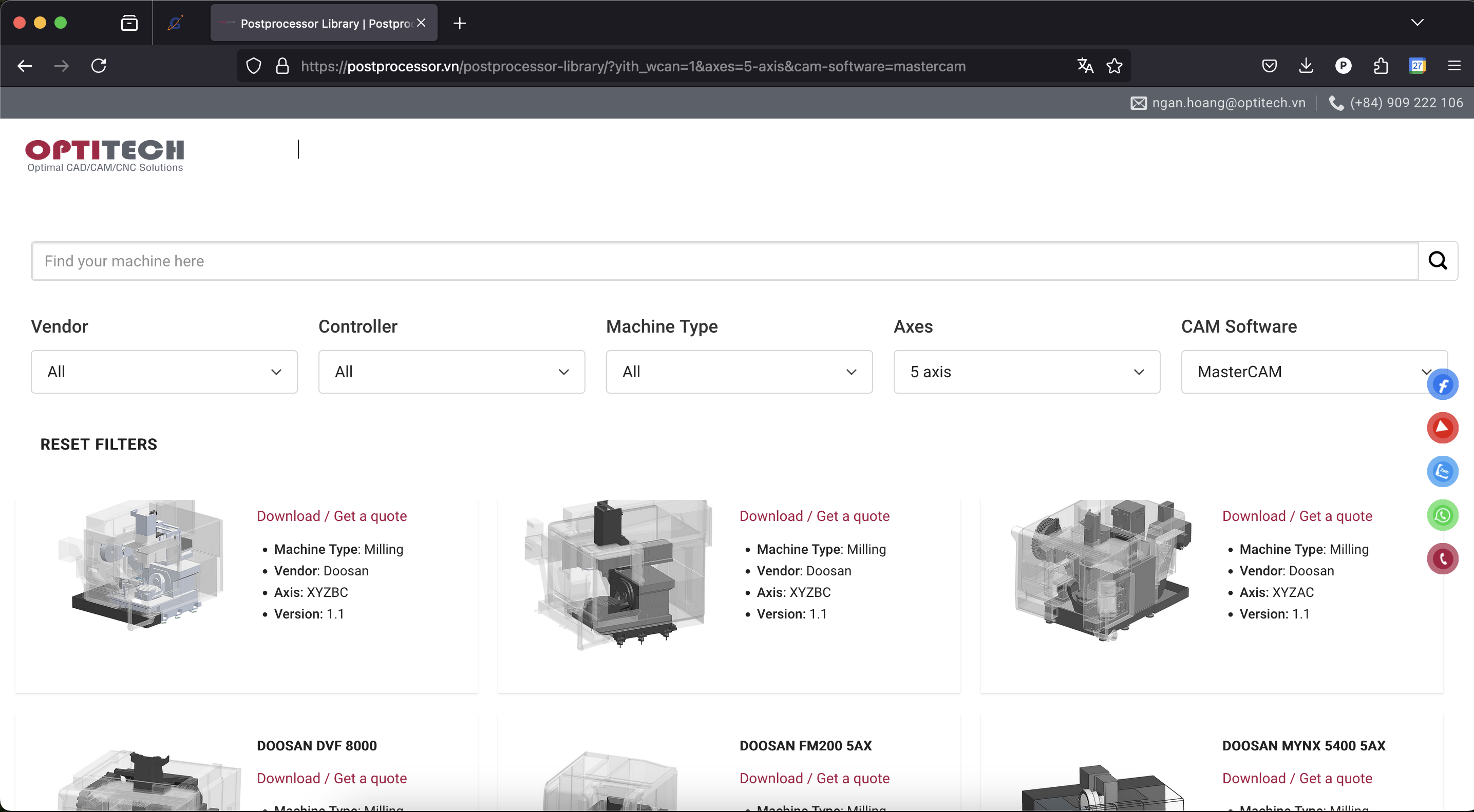Viewport: 1474px width, 812px height.
Task: Open red YouTube floating icon
Action: click(x=1443, y=428)
